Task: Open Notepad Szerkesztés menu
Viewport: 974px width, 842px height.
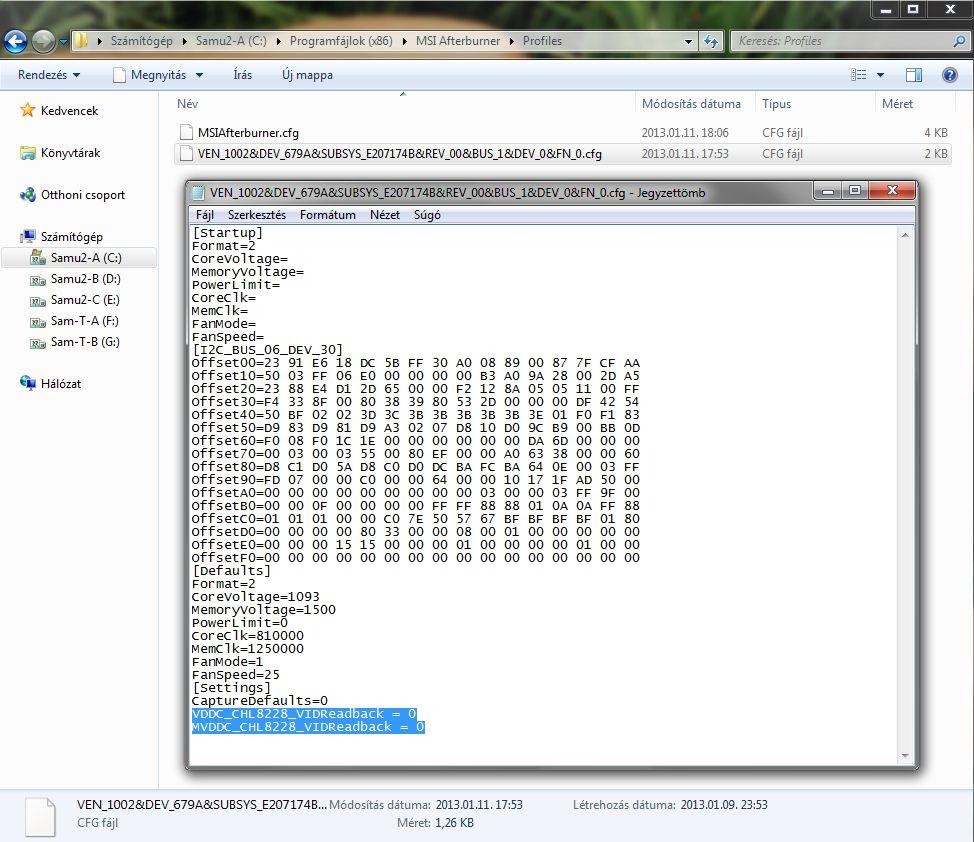Action: coord(257,215)
